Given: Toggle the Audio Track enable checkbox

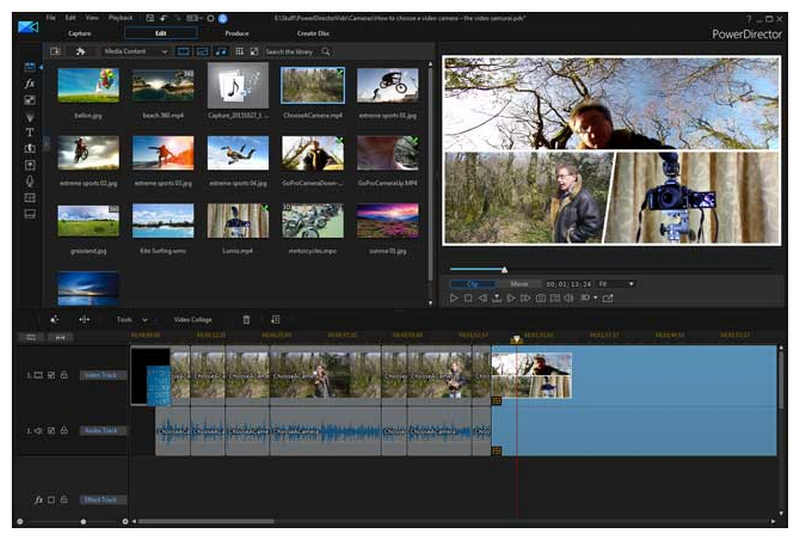Looking at the screenshot, I should pyautogui.click(x=51, y=431).
